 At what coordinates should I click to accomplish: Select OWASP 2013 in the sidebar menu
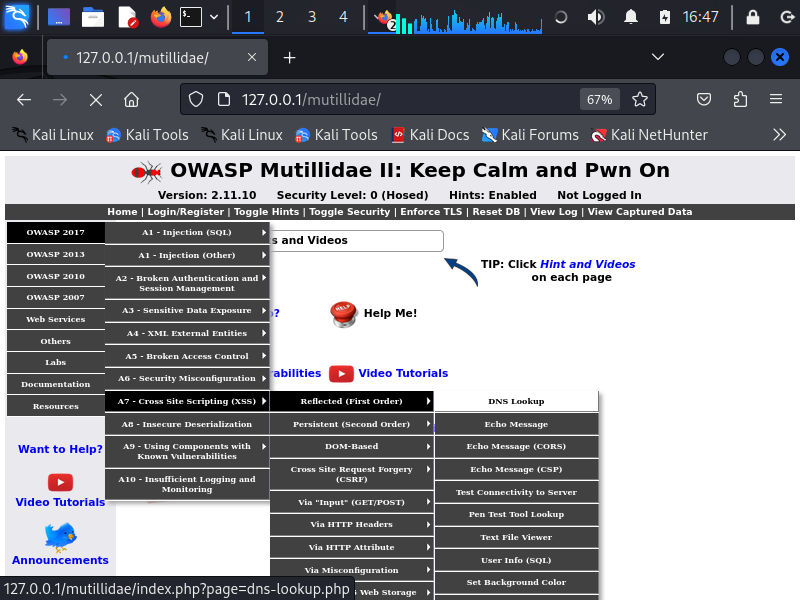(x=55, y=254)
